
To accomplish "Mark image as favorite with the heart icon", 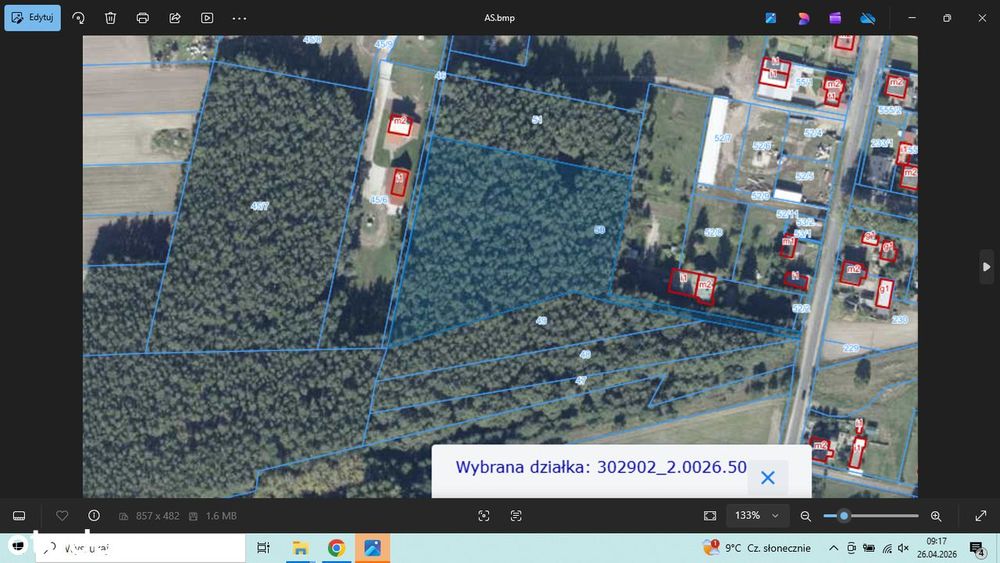I will point(62,515).
